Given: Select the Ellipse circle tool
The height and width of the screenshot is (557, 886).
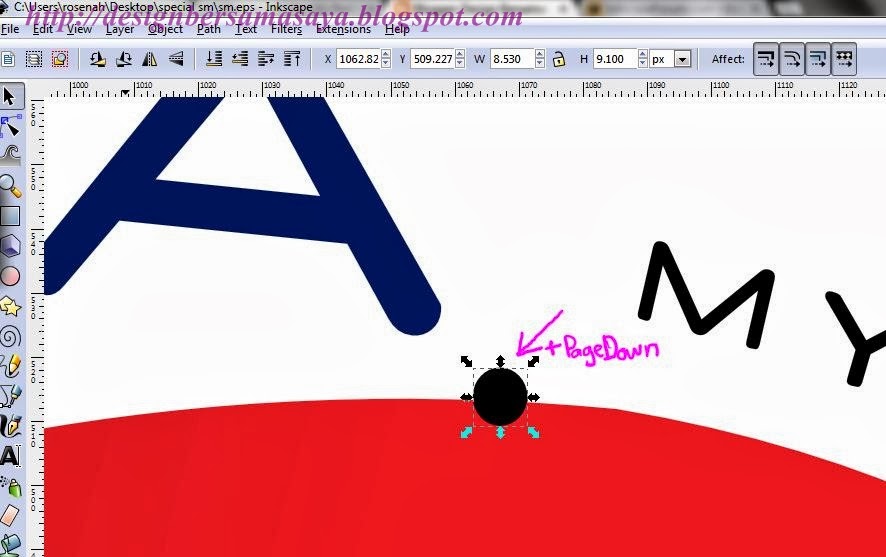Looking at the screenshot, I should pyautogui.click(x=10, y=276).
